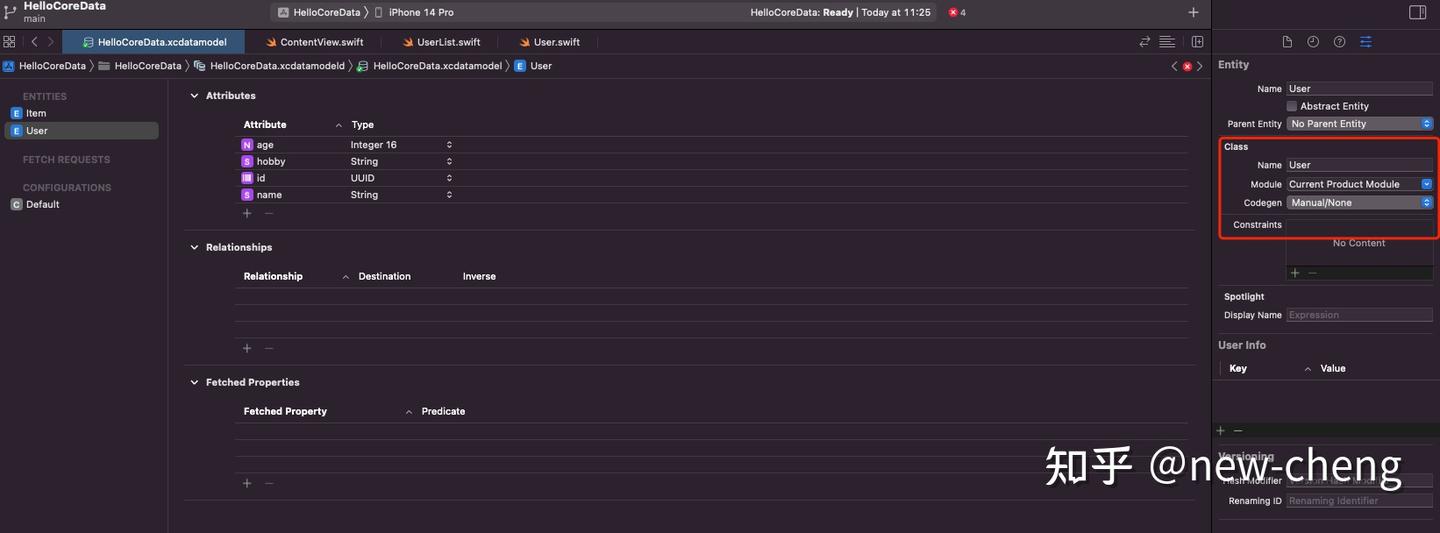Open the Parent Entity dropdown
The width and height of the screenshot is (1440, 533).
pos(1359,124)
